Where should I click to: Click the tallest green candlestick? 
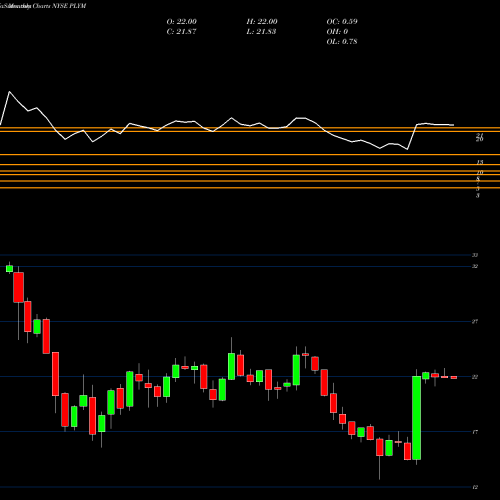point(416,418)
